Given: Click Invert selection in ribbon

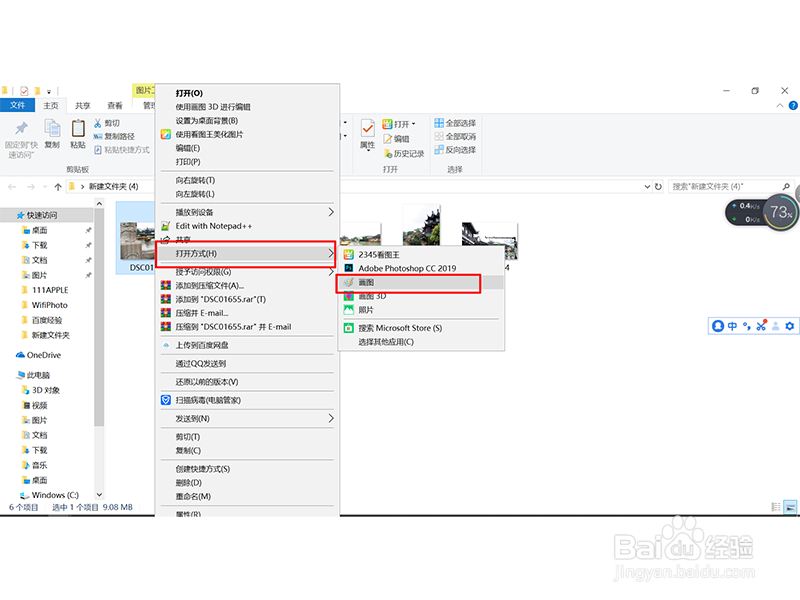Looking at the screenshot, I should [455, 149].
